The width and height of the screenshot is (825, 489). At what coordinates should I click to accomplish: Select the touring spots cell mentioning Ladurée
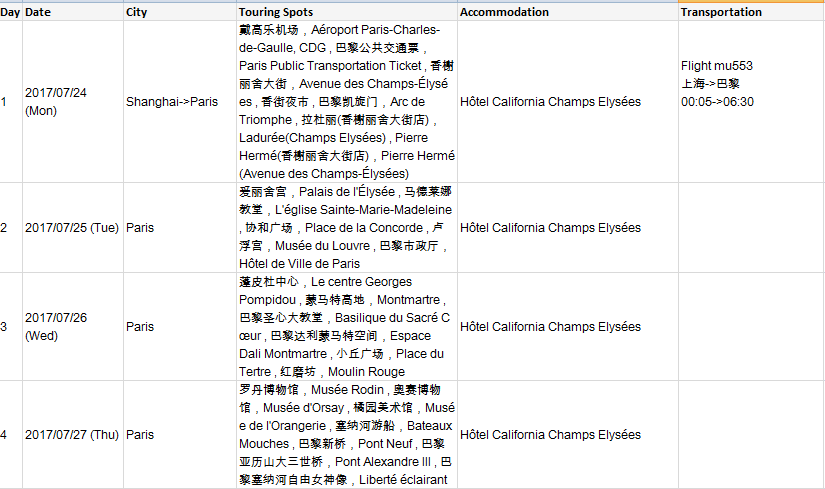pyautogui.click(x=346, y=101)
